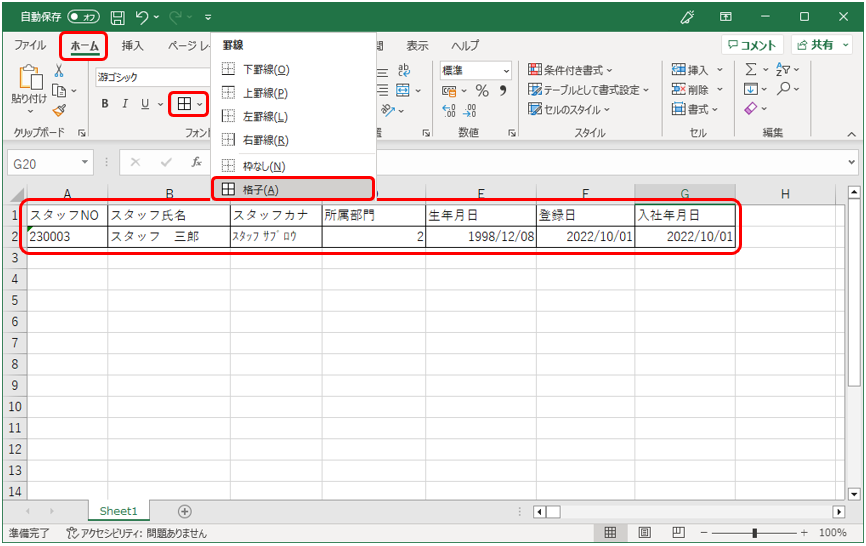Switch to Page Layout view icon

(x=644, y=533)
